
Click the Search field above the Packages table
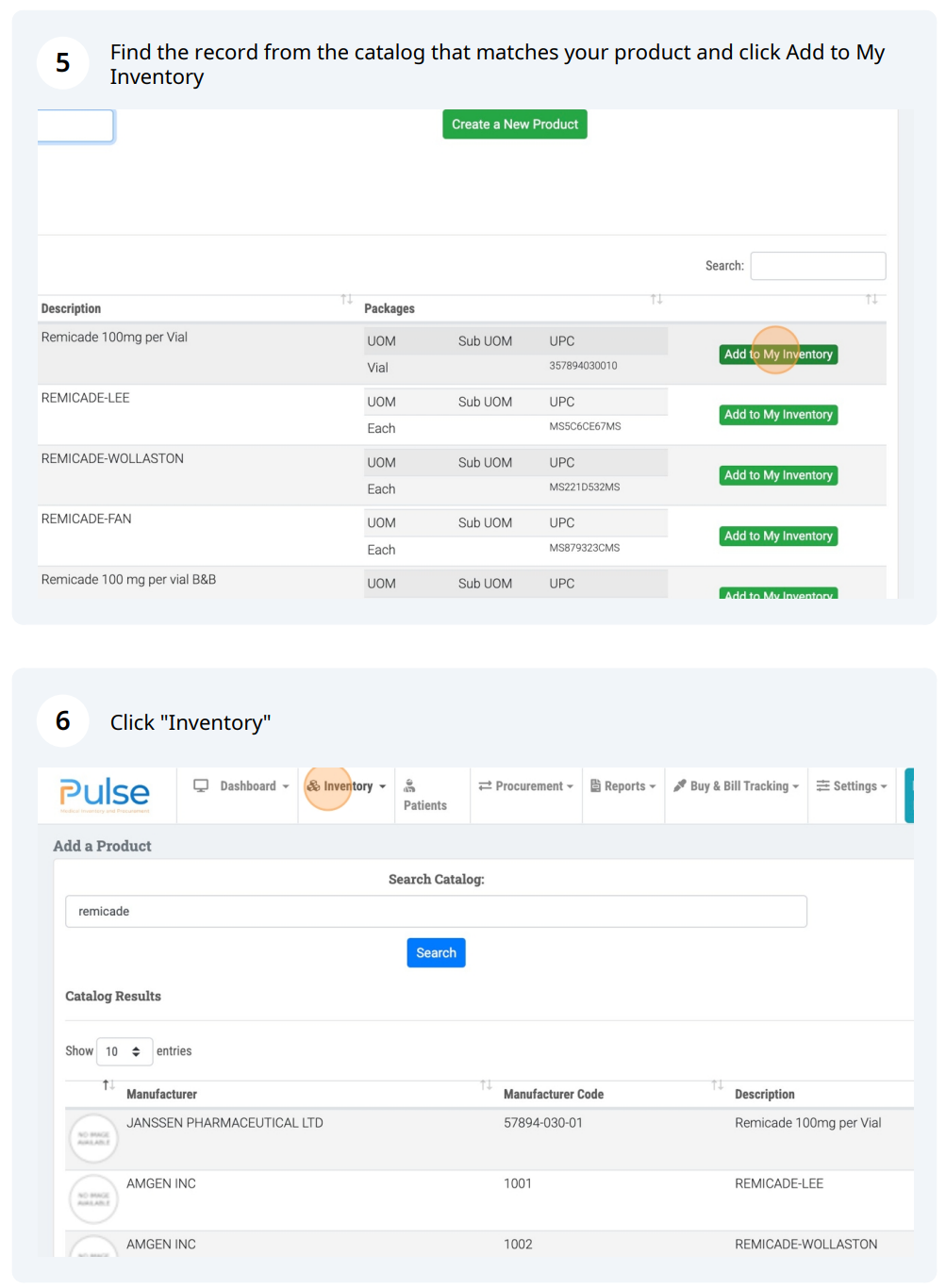click(x=818, y=266)
